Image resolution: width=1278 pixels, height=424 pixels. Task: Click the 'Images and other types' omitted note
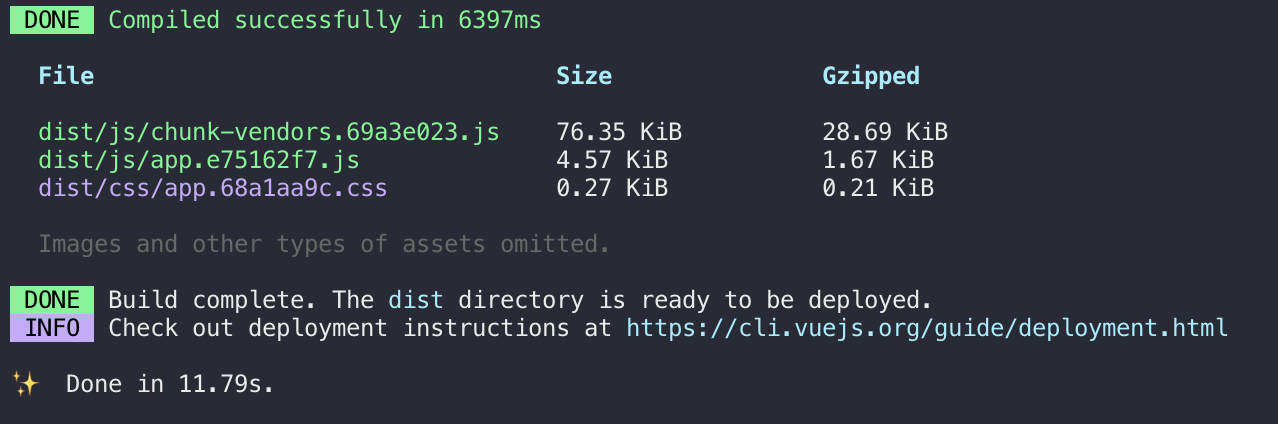[324, 244]
